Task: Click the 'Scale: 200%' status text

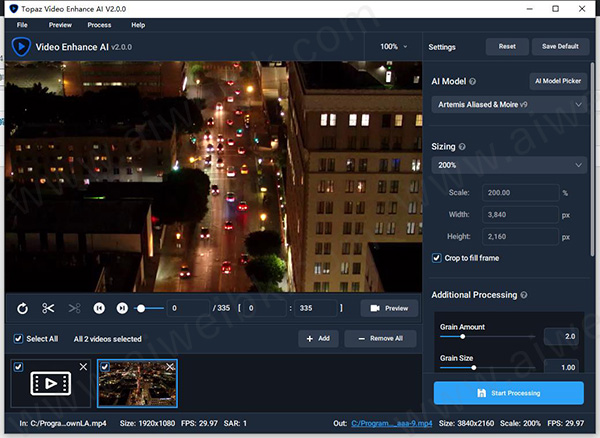Action: point(520,423)
